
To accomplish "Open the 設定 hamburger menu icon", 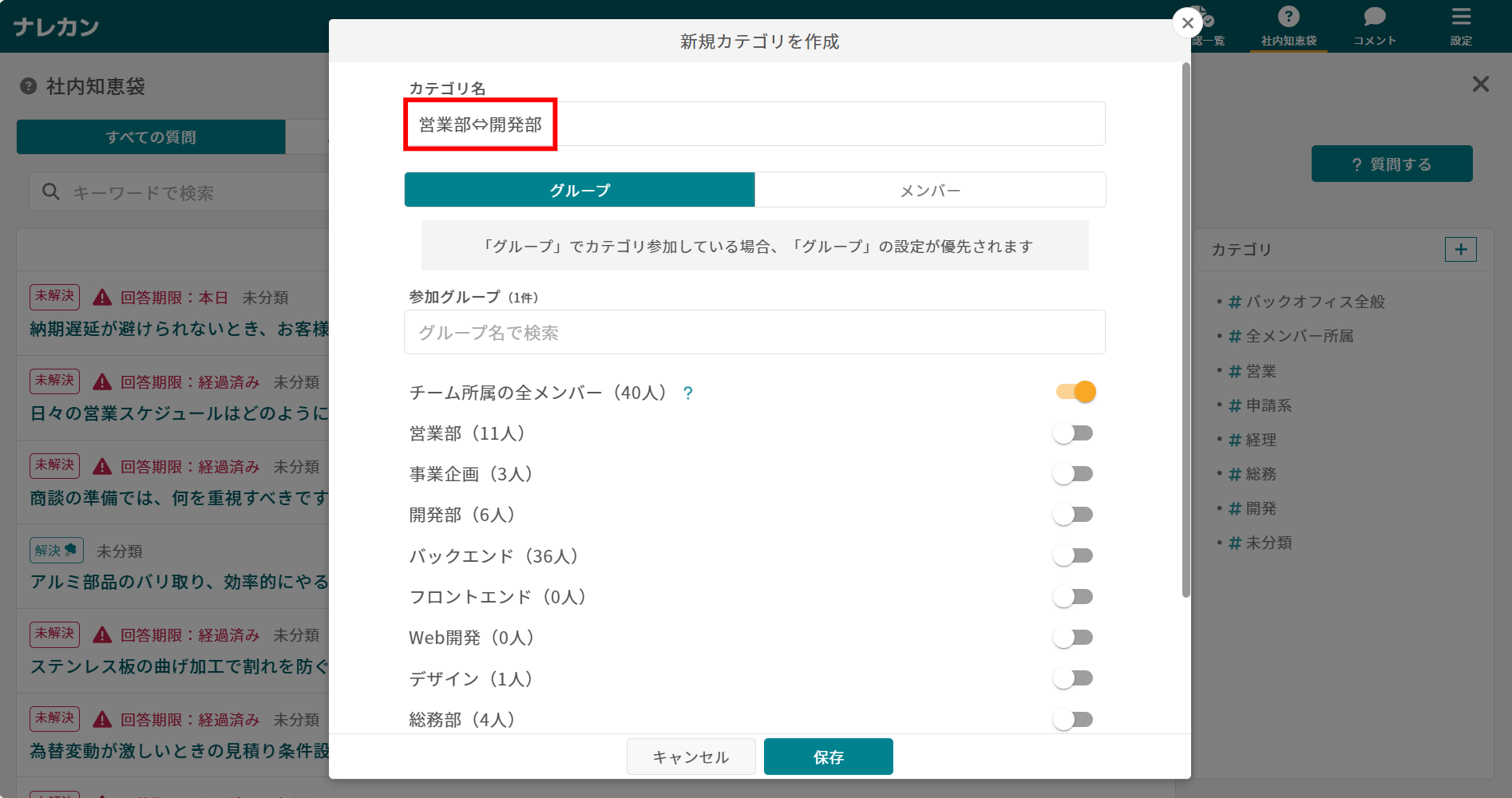I will coord(1460,18).
